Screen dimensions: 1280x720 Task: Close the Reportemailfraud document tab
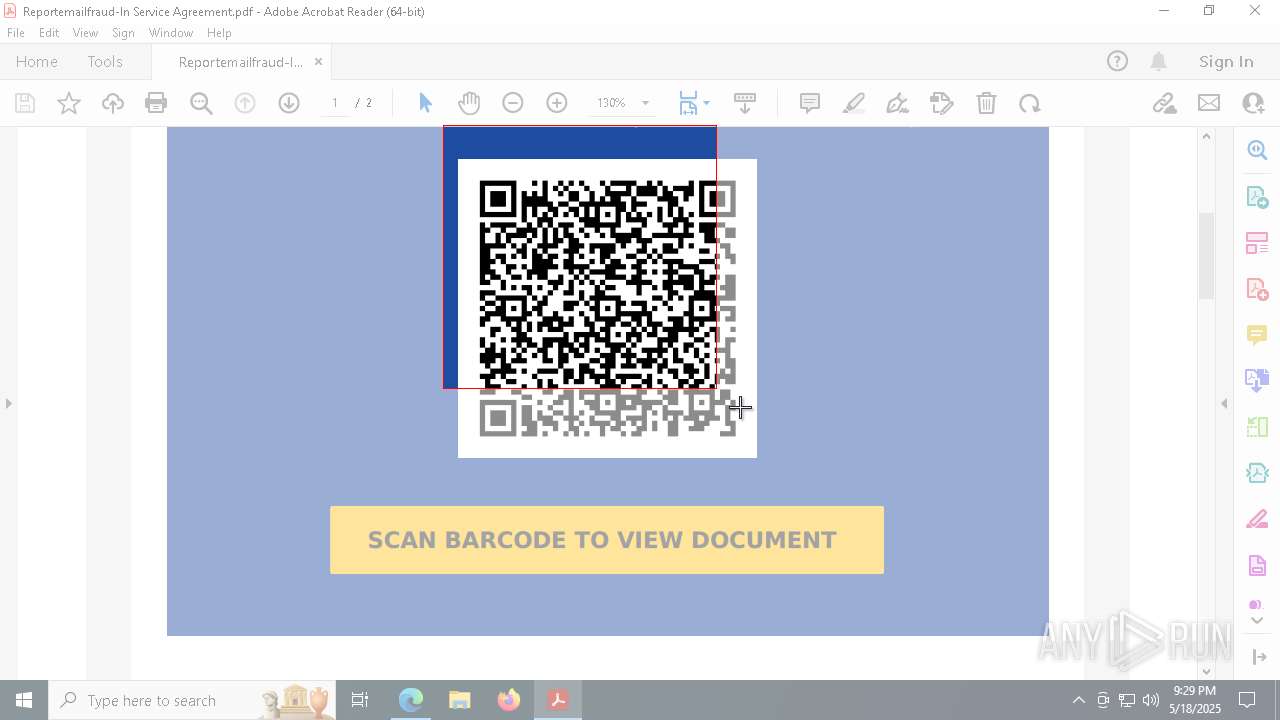coord(319,61)
